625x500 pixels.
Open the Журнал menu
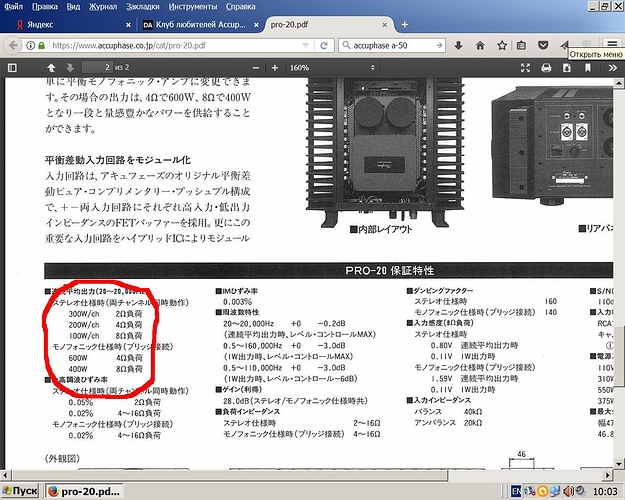pos(103,6)
